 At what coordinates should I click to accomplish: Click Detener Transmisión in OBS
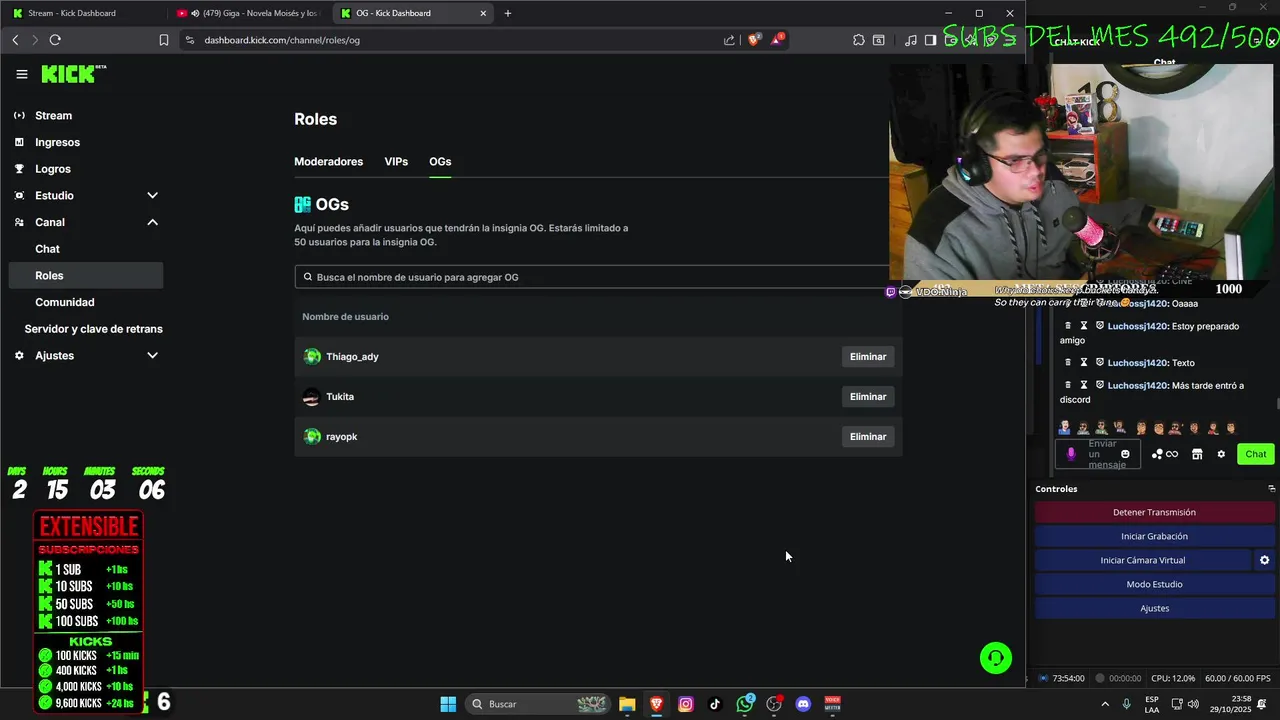click(1154, 512)
